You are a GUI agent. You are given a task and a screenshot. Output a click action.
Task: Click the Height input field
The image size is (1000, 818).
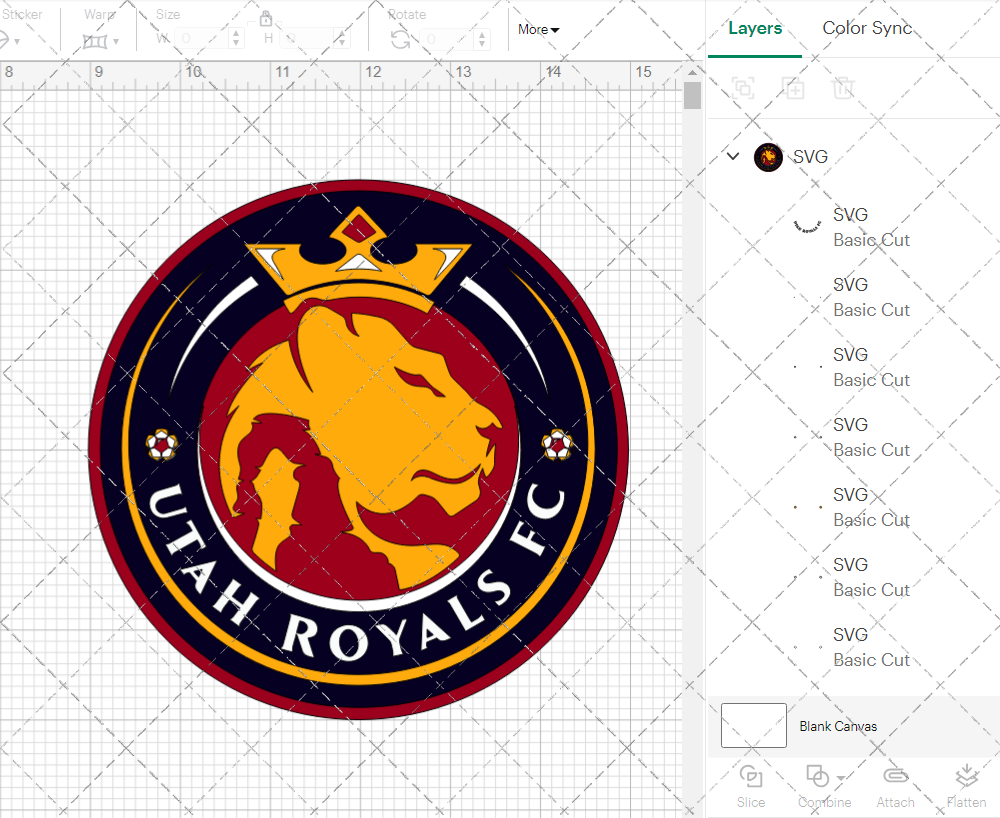pos(309,39)
